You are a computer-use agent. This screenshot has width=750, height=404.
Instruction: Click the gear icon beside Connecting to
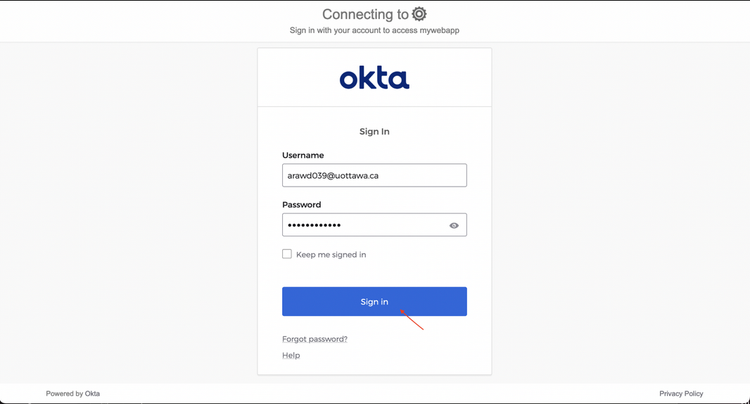click(419, 14)
